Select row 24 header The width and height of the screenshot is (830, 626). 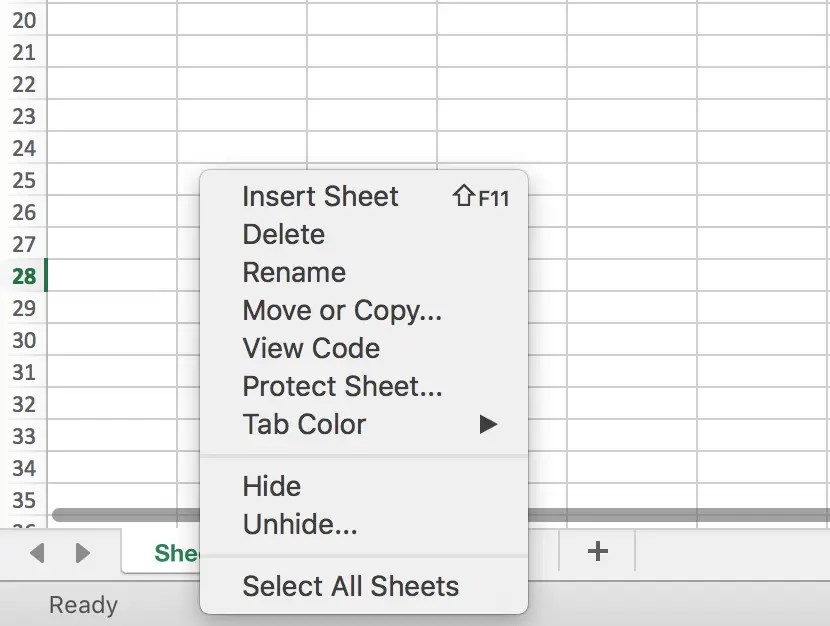pyautogui.click(x=24, y=148)
